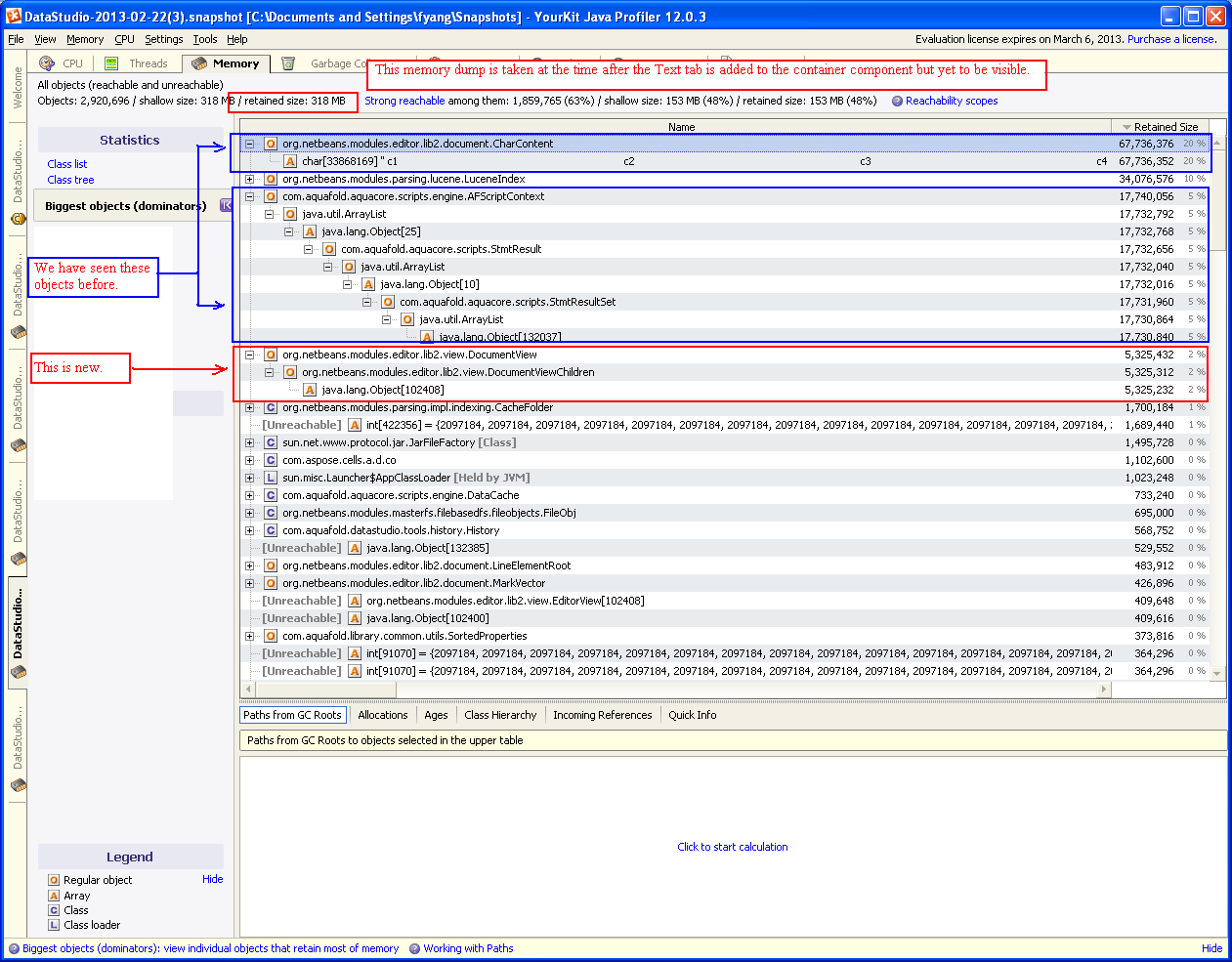1232x962 pixels.
Task: Collapse the DocumentView tree node
Action: click(x=250, y=355)
